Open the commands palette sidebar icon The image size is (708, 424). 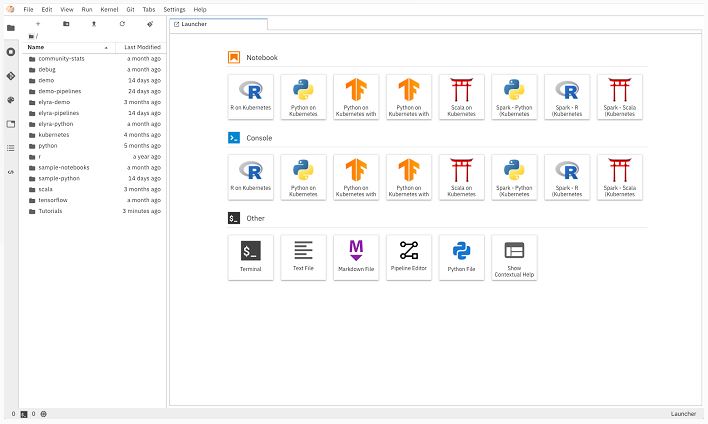point(11,100)
